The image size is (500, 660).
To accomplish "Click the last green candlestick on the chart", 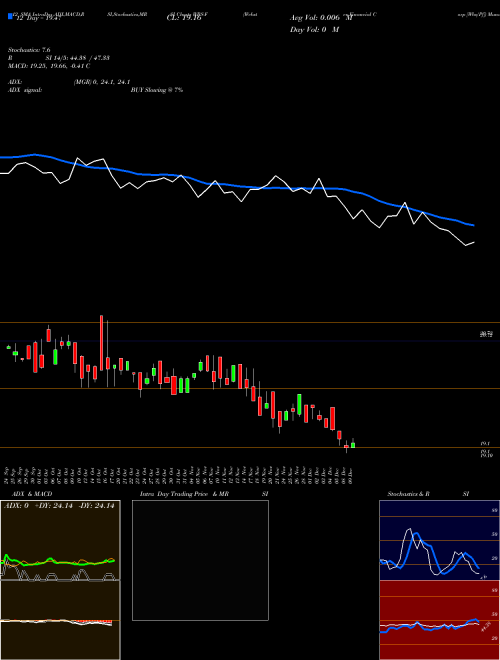I will [x=353, y=445].
